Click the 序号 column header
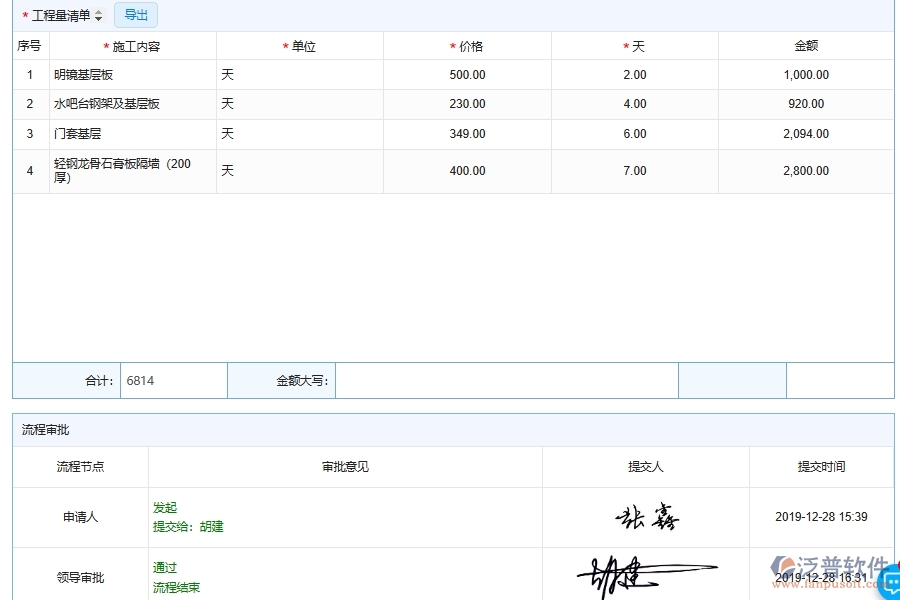 [x=29, y=46]
